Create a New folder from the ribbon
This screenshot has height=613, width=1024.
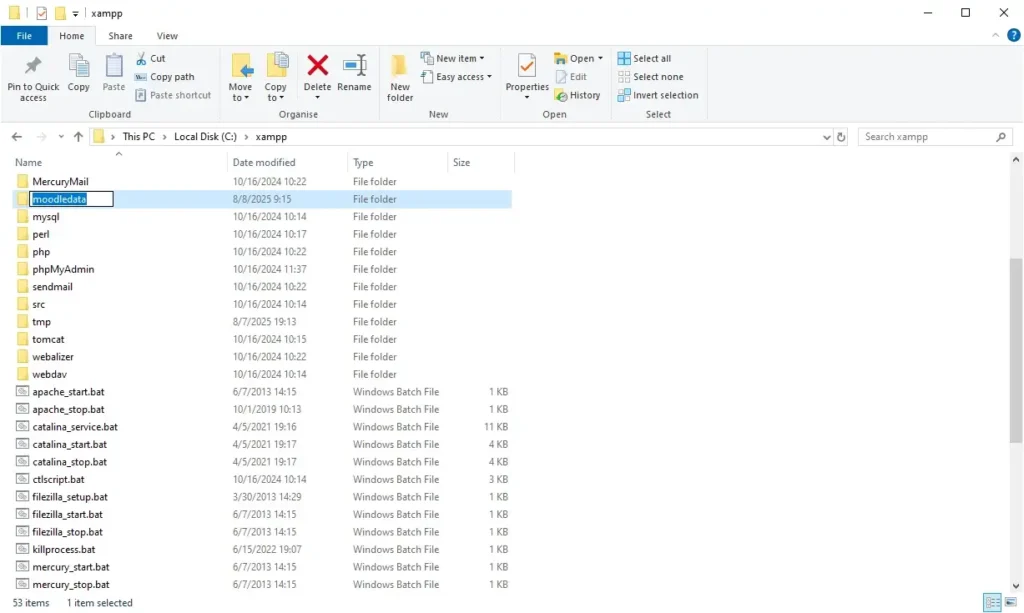[x=399, y=75]
